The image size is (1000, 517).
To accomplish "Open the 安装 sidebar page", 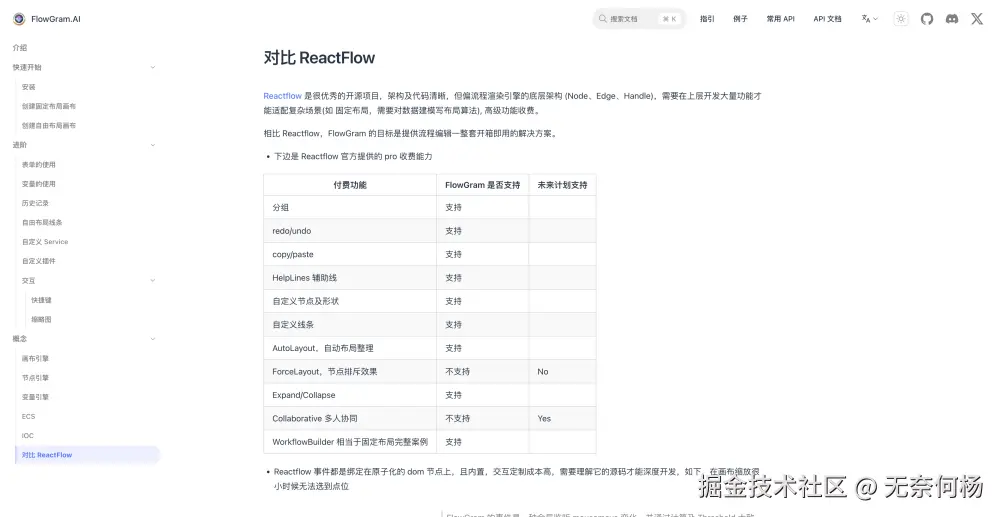I will tap(29, 87).
